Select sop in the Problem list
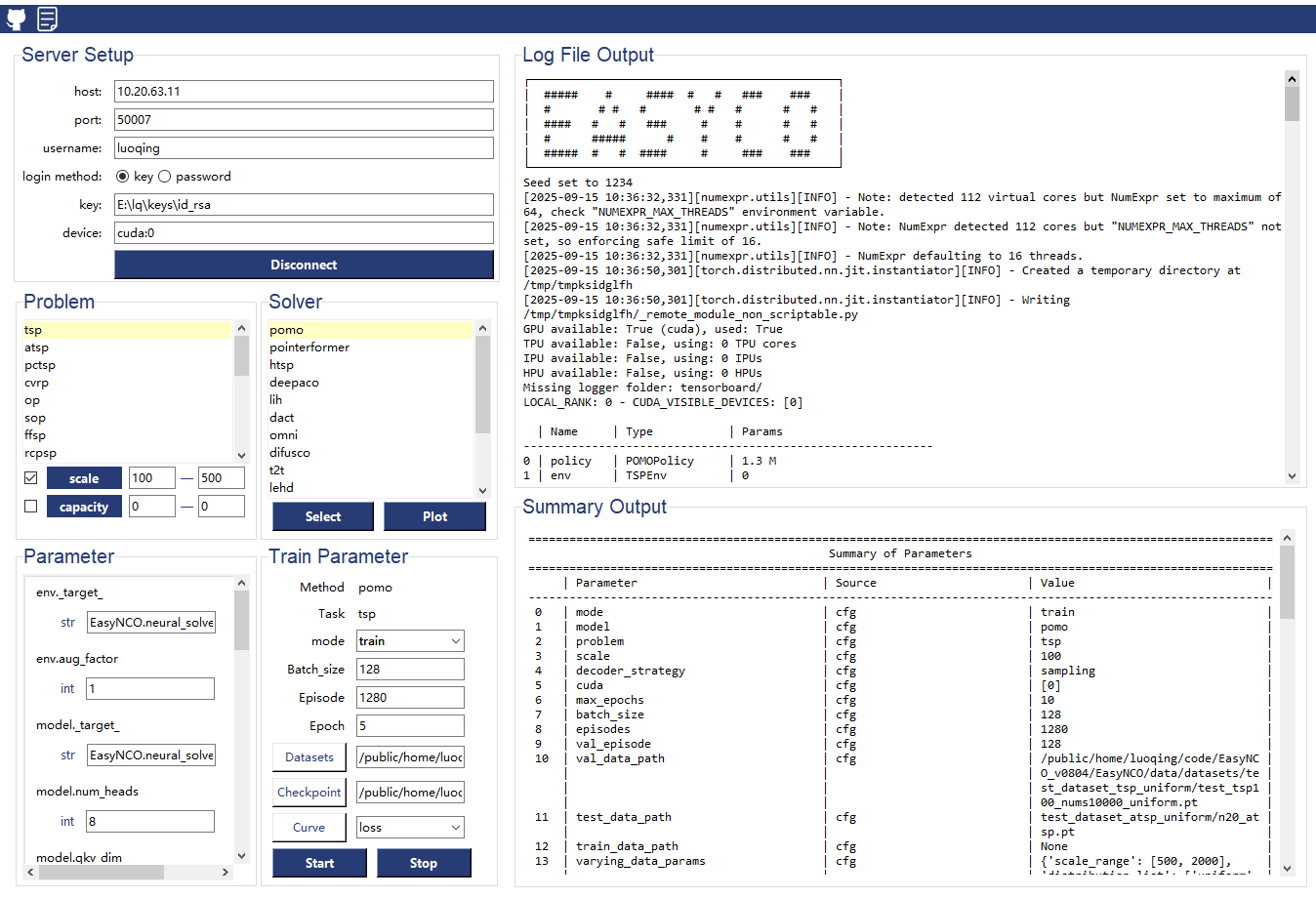Image resolution: width=1316 pixels, height=898 pixels. pos(128,418)
